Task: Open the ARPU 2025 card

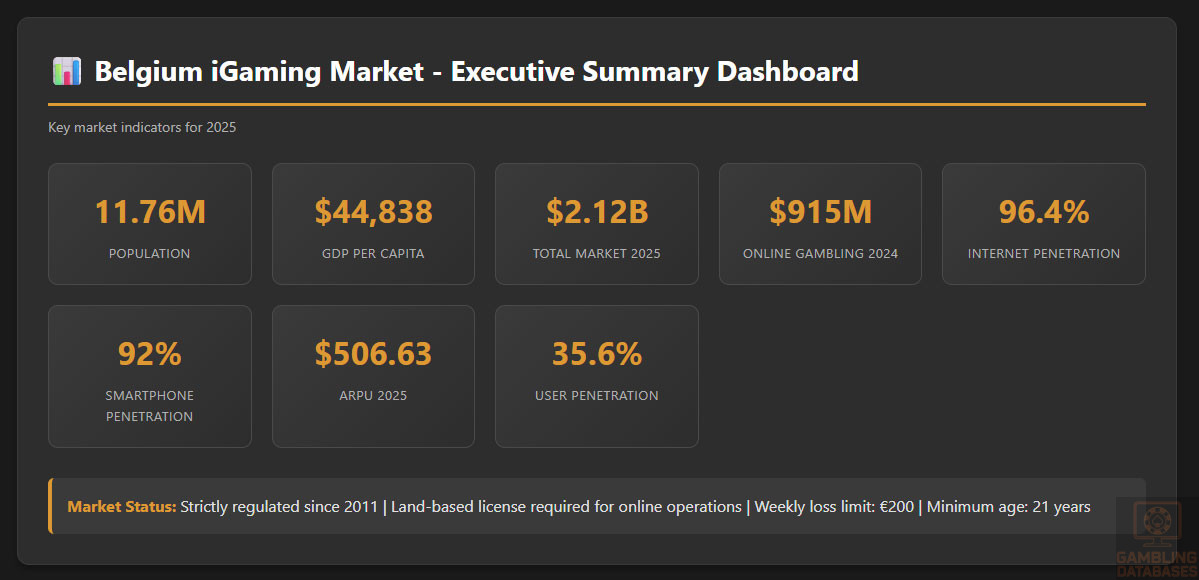Action: (373, 376)
